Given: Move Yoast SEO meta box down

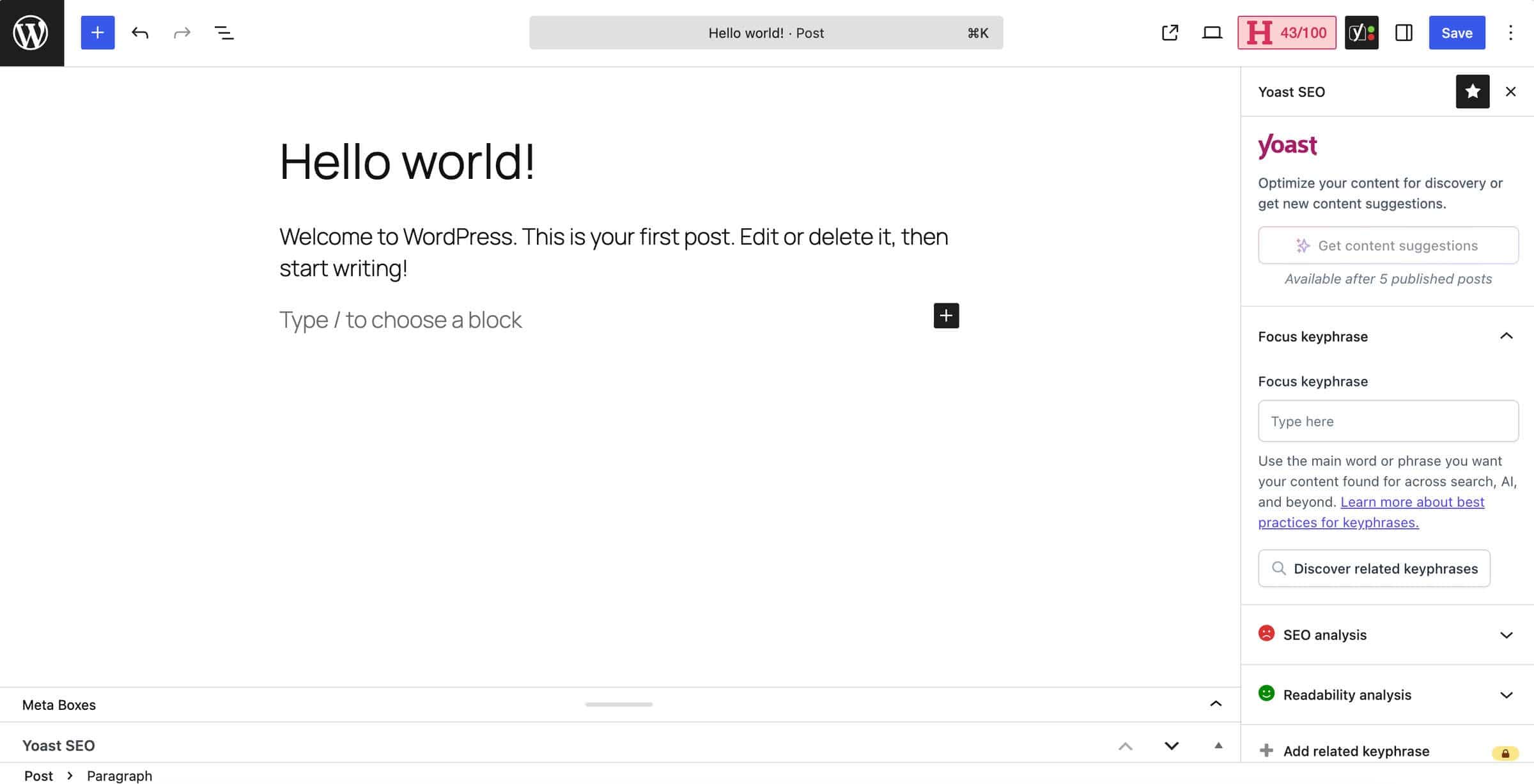Looking at the screenshot, I should click(x=1172, y=746).
